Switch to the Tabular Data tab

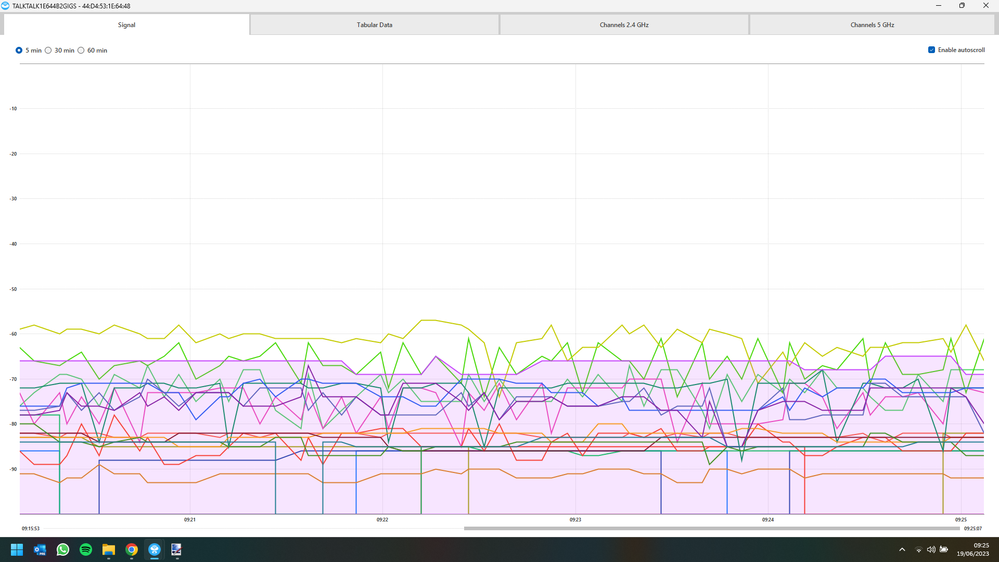click(374, 25)
